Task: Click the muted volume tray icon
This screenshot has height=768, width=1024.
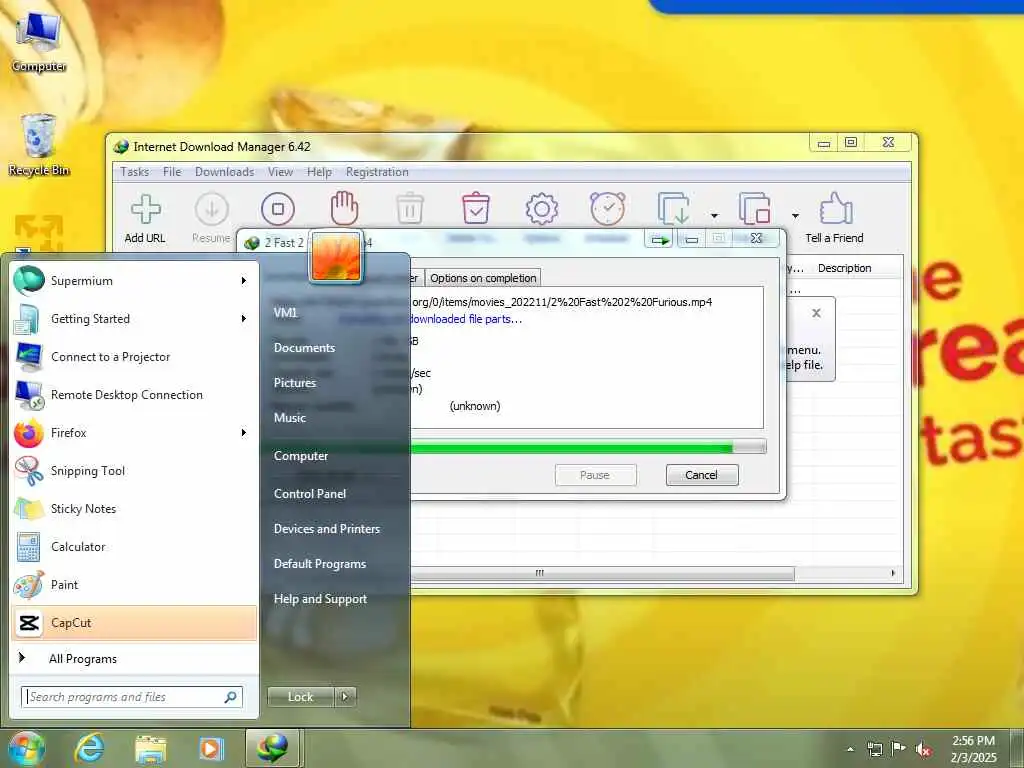Action: coord(923,749)
